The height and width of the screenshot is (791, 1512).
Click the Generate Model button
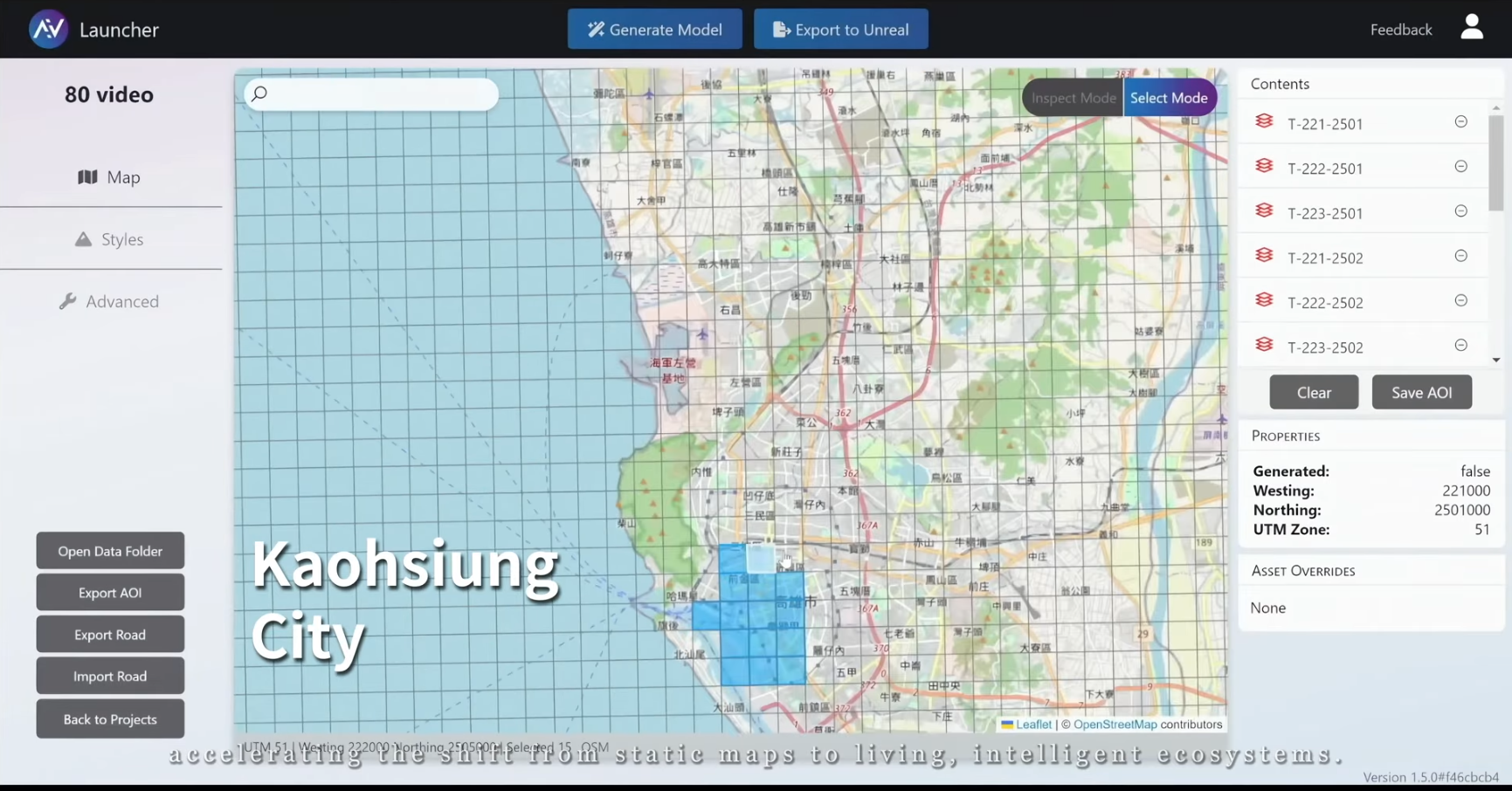tap(655, 29)
